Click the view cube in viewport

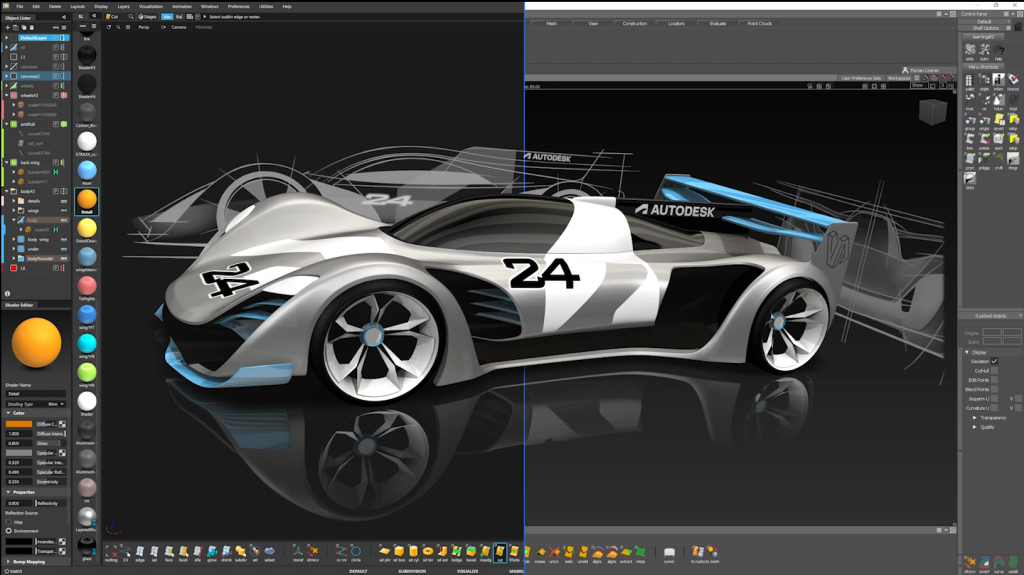click(933, 112)
